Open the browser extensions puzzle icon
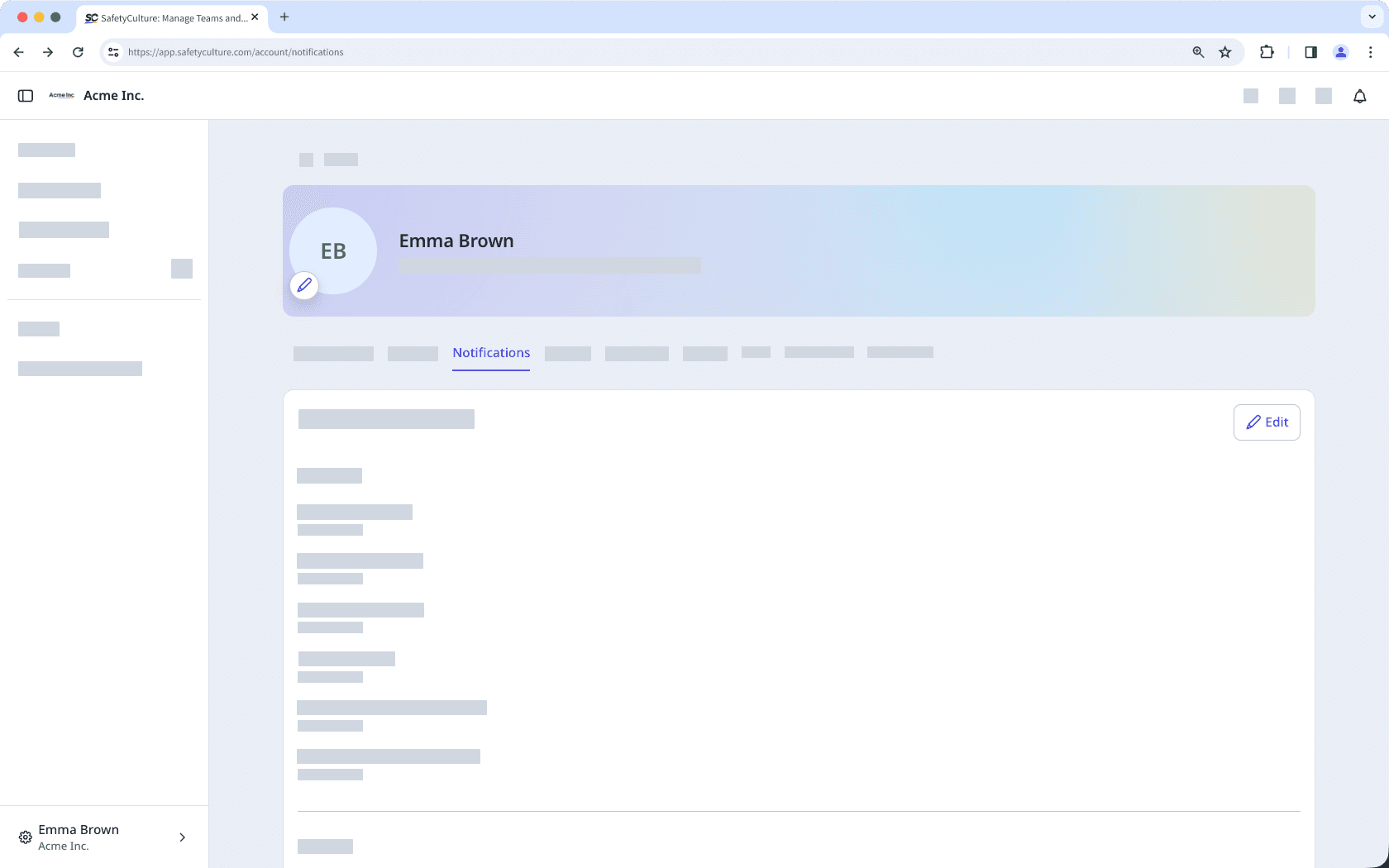 point(1266,52)
